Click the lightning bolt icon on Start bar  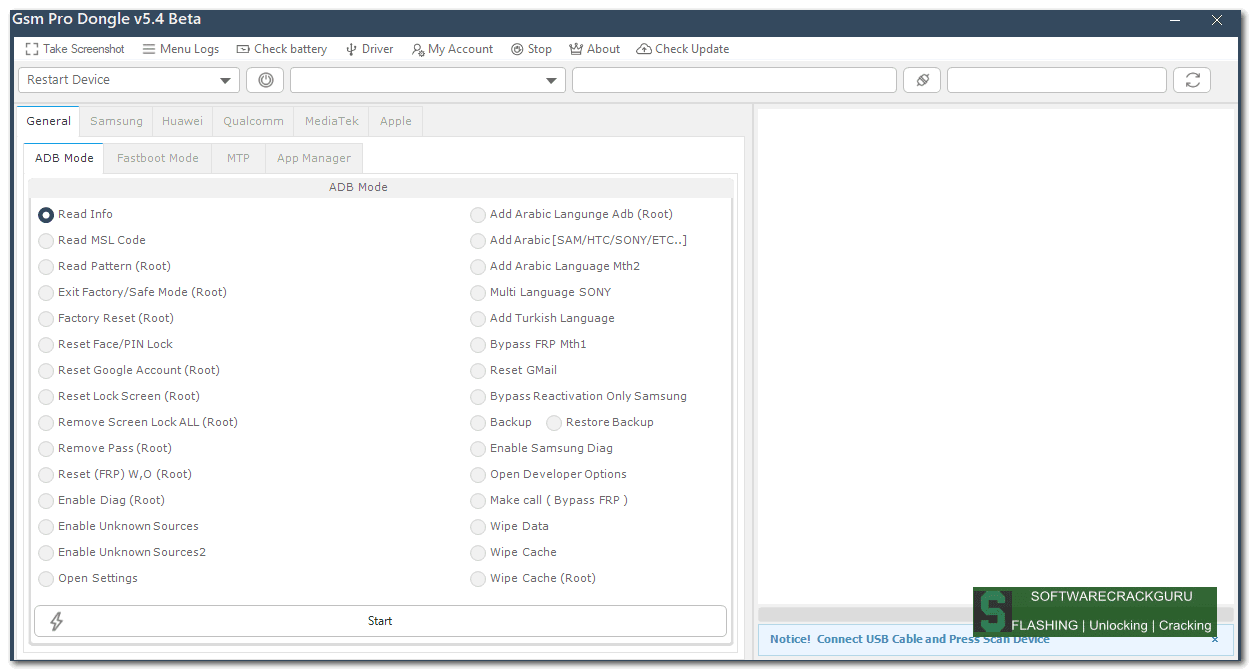pyautogui.click(x=56, y=621)
